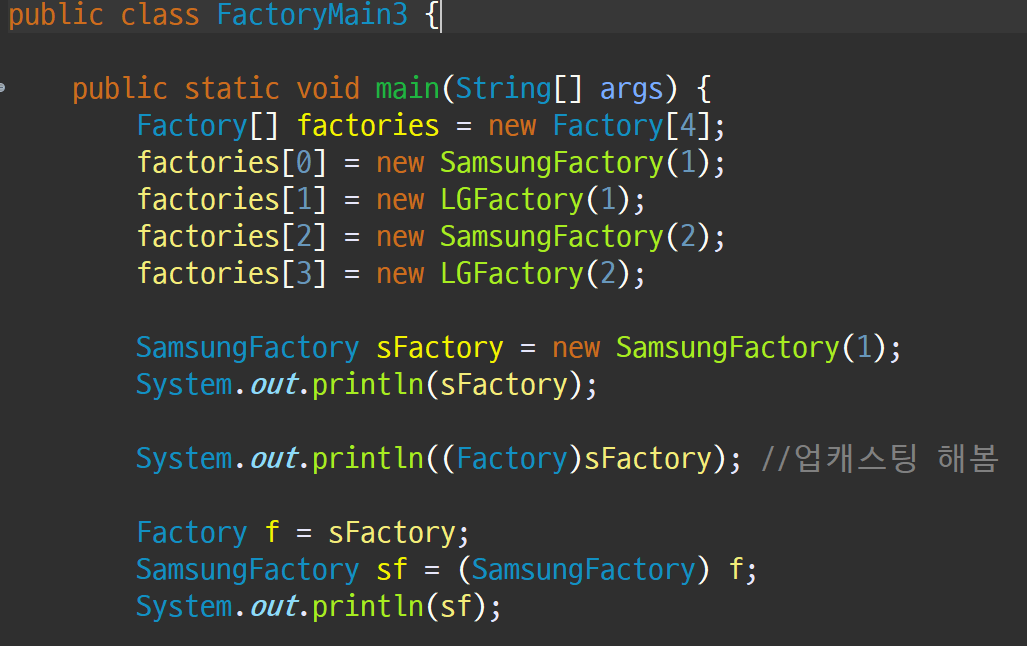
Task: Click the args parameter
Action: 631,90
